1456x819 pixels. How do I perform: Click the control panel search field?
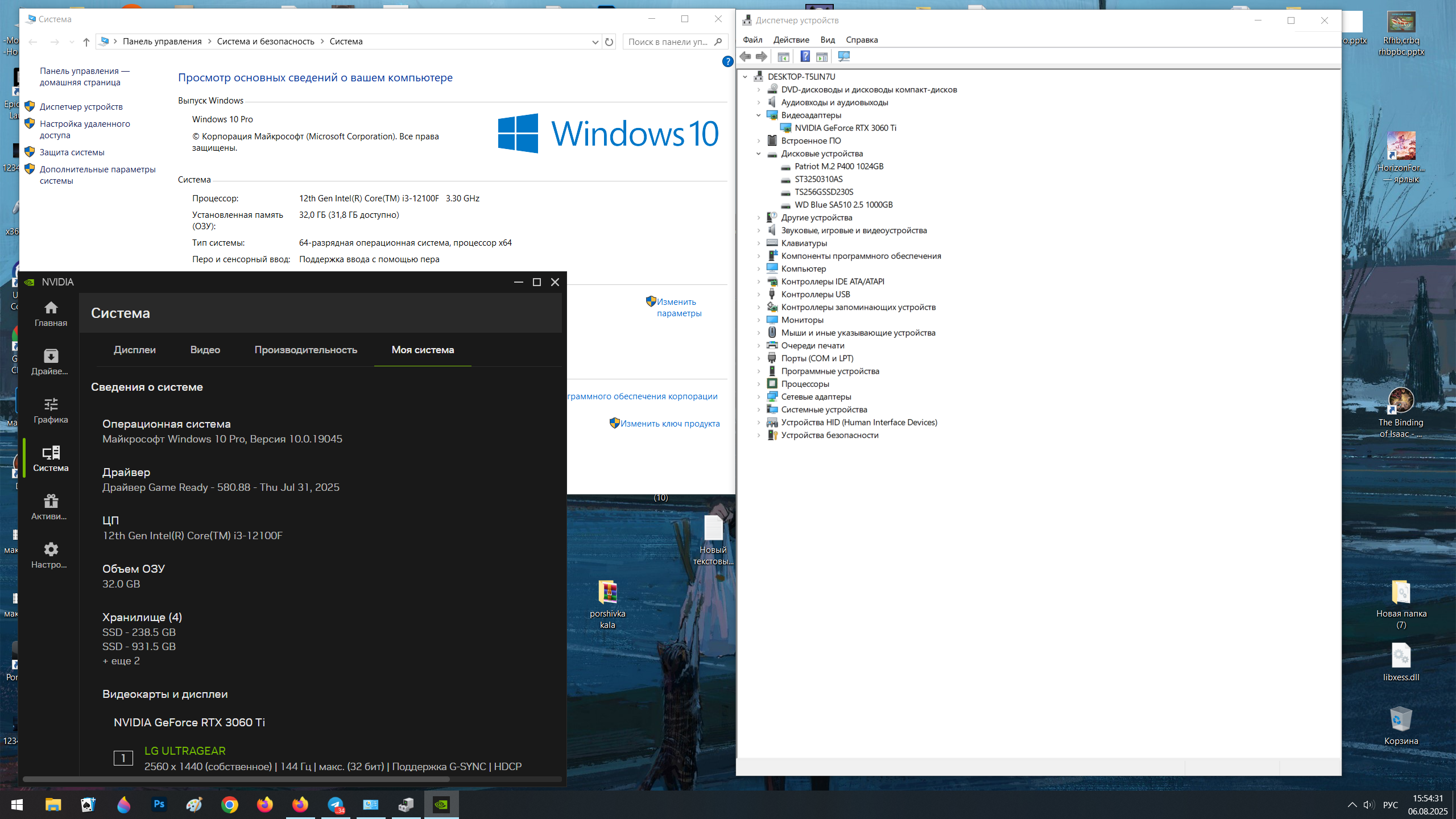click(x=668, y=42)
